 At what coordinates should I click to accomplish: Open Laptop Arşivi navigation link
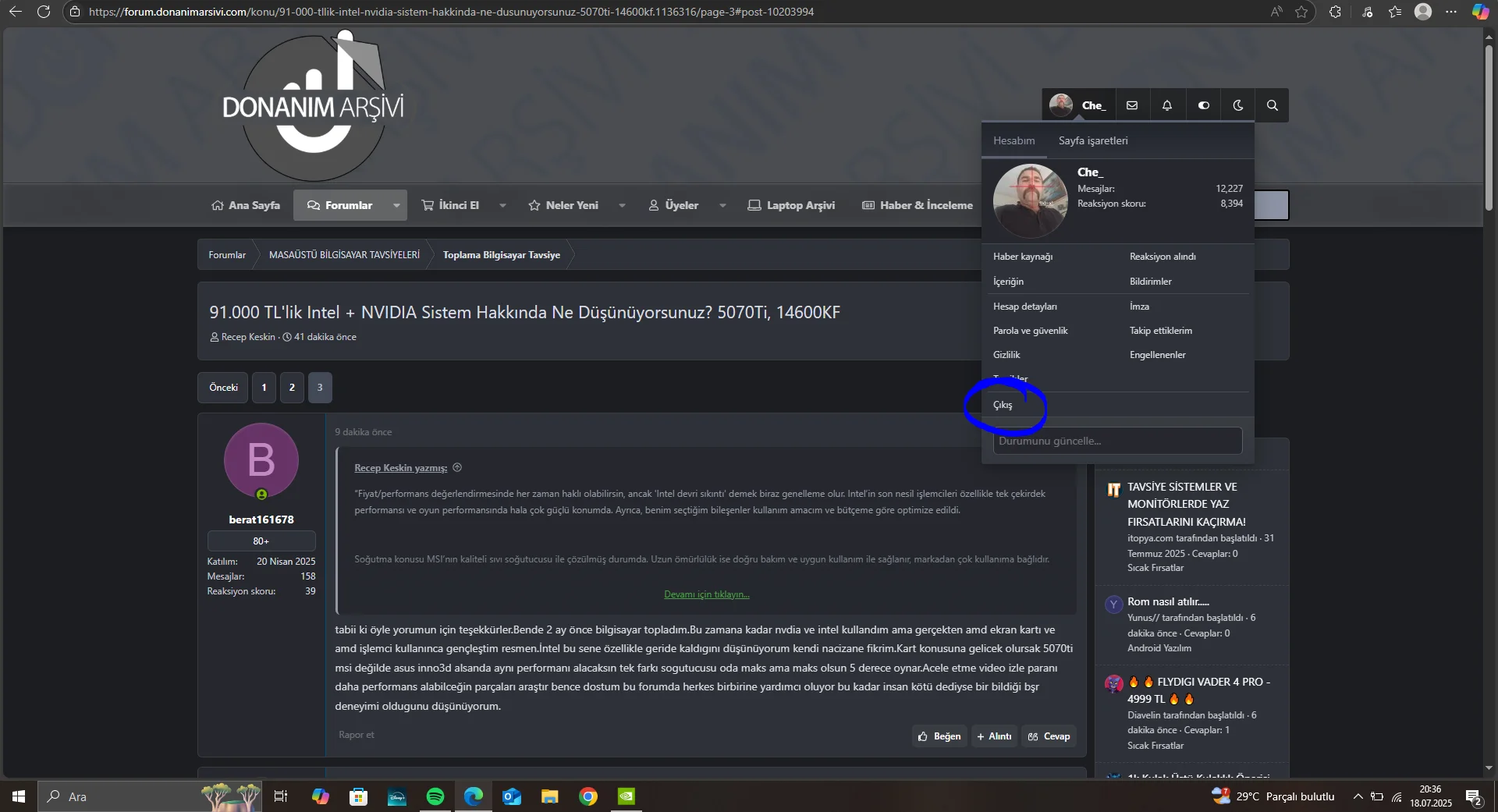pyautogui.click(x=791, y=205)
